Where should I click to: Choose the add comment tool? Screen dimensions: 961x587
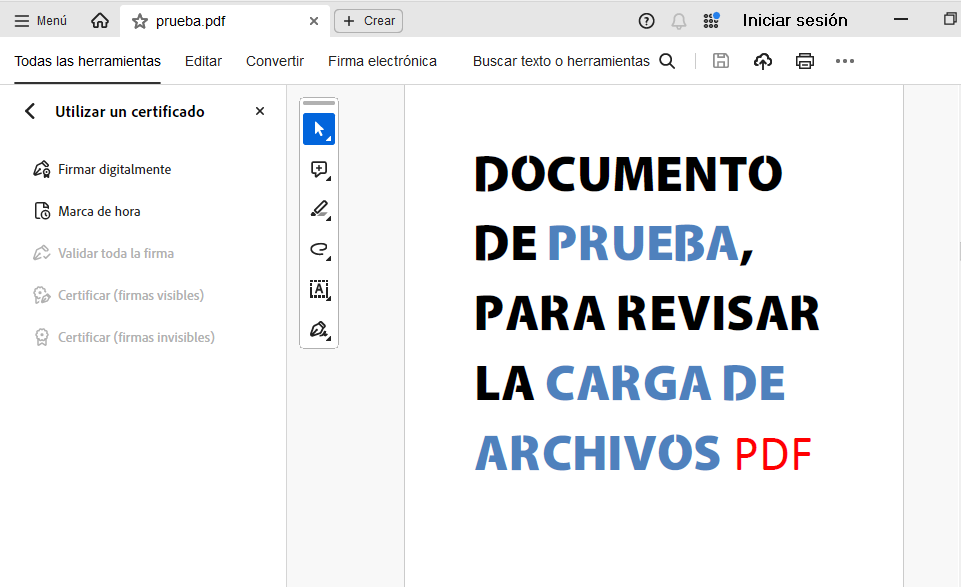319,170
